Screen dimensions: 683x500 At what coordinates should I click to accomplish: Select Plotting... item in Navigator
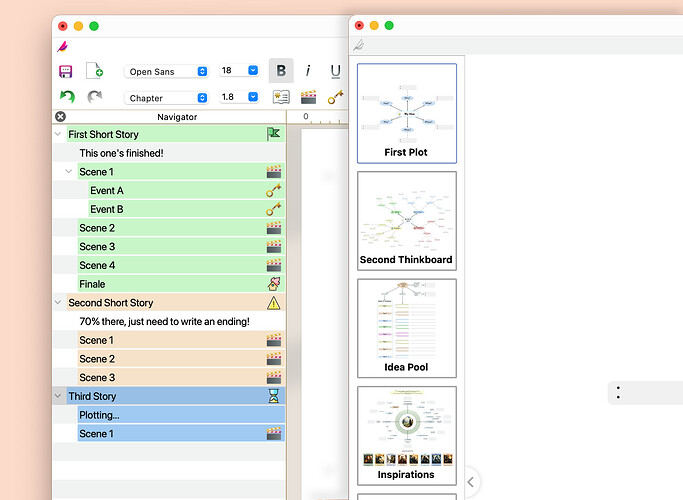click(x=181, y=415)
